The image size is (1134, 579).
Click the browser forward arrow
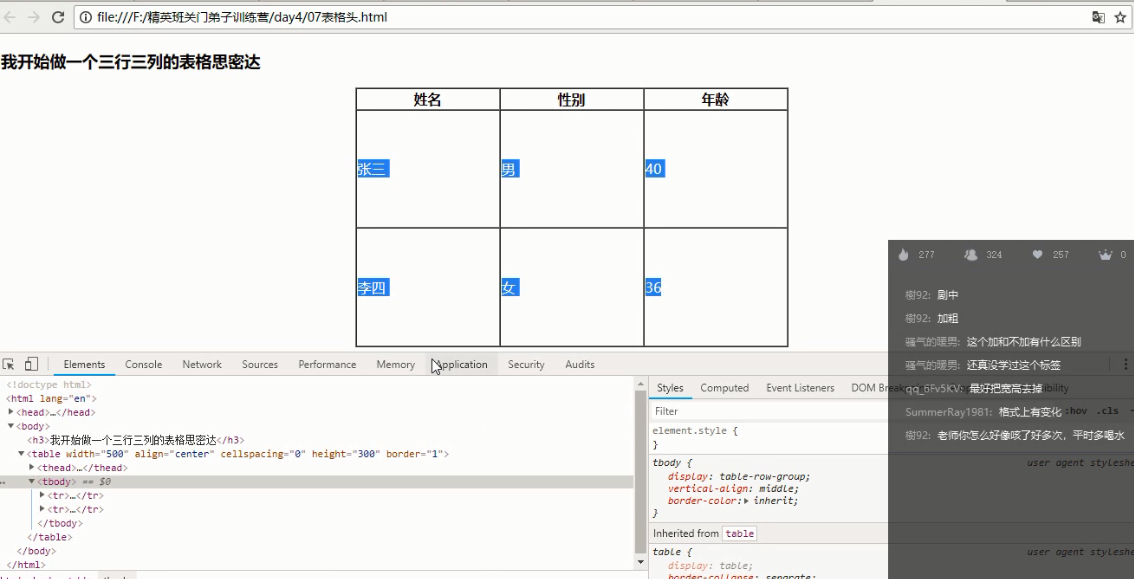(x=34, y=17)
